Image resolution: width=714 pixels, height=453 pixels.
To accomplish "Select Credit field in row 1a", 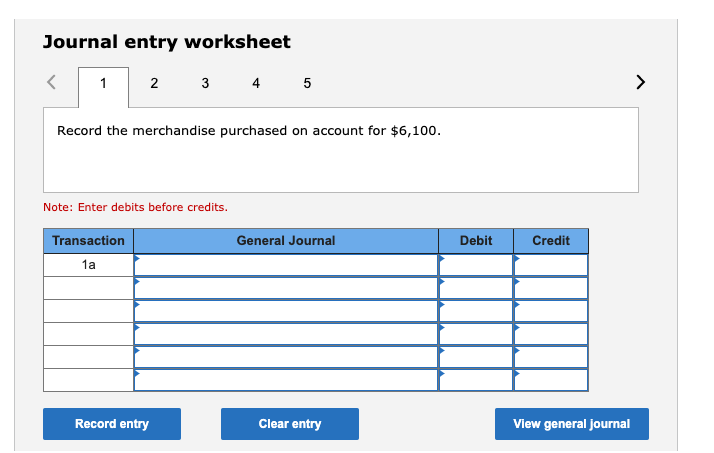I will [551, 265].
